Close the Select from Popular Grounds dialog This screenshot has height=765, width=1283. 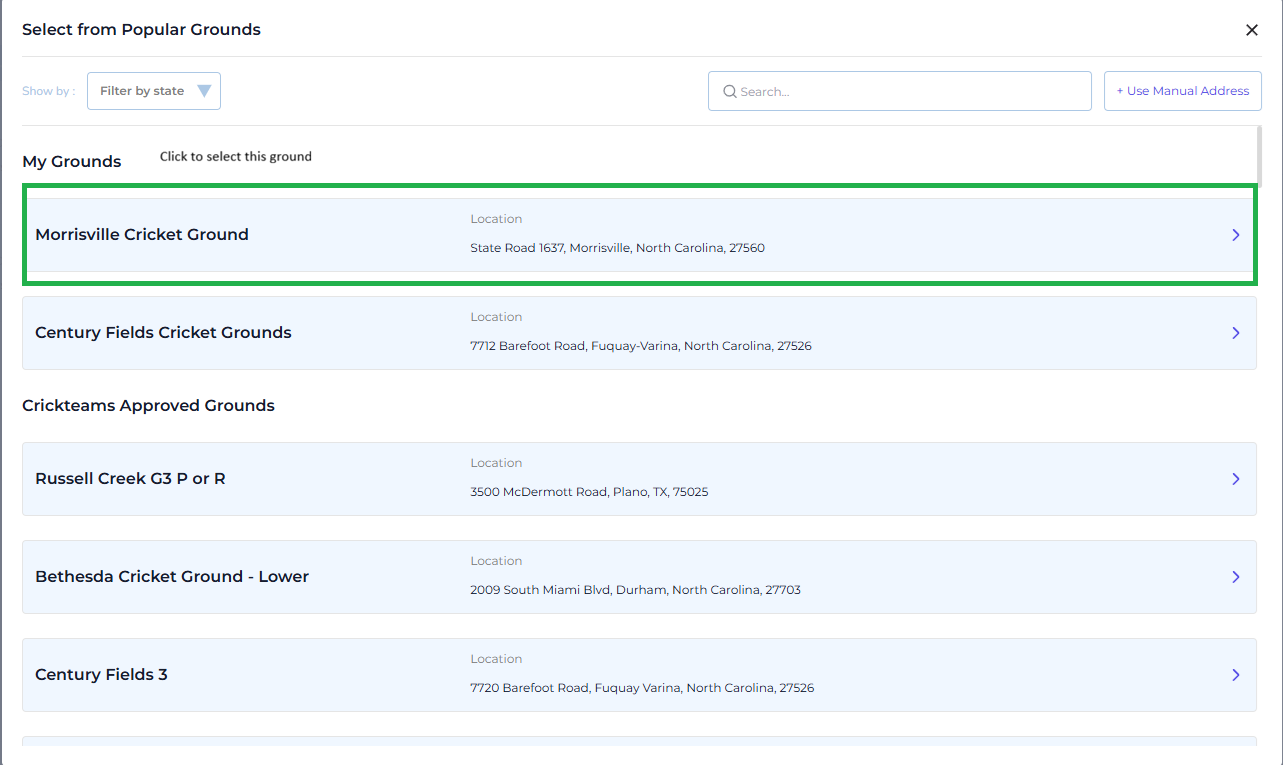click(1251, 30)
